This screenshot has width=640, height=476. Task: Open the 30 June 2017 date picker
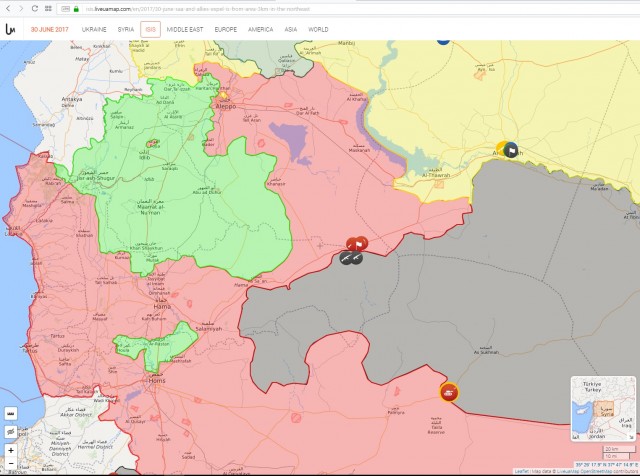coord(47,30)
